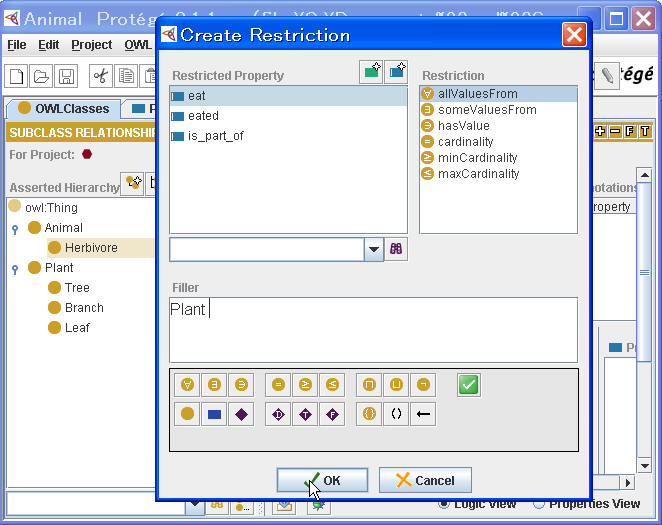Click the create datatype property green icon
Screen dimensions: 662x525
tap(371, 72)
